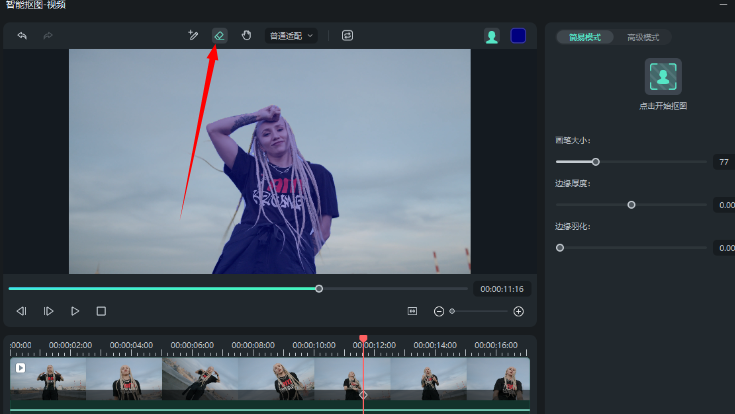Image resolution: width=735 pixels, height=414 pixels.
Task: Toggle the green portrait preview mode icon
Action: (491, 36)
